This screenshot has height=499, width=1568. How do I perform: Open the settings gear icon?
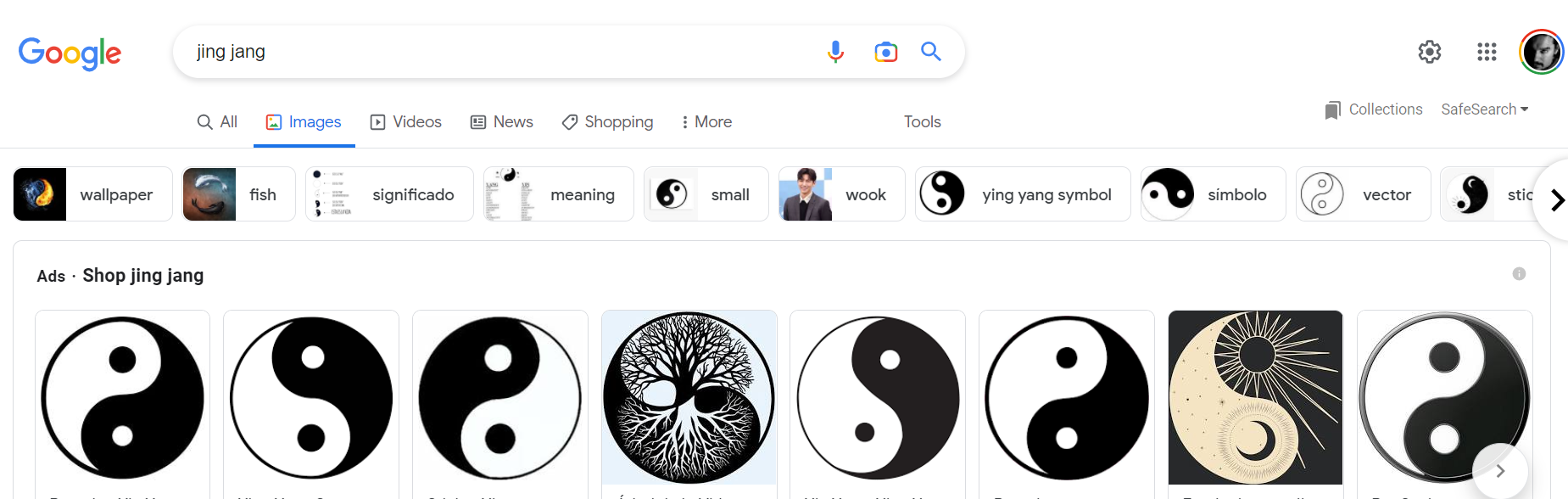coord(1430,52)
